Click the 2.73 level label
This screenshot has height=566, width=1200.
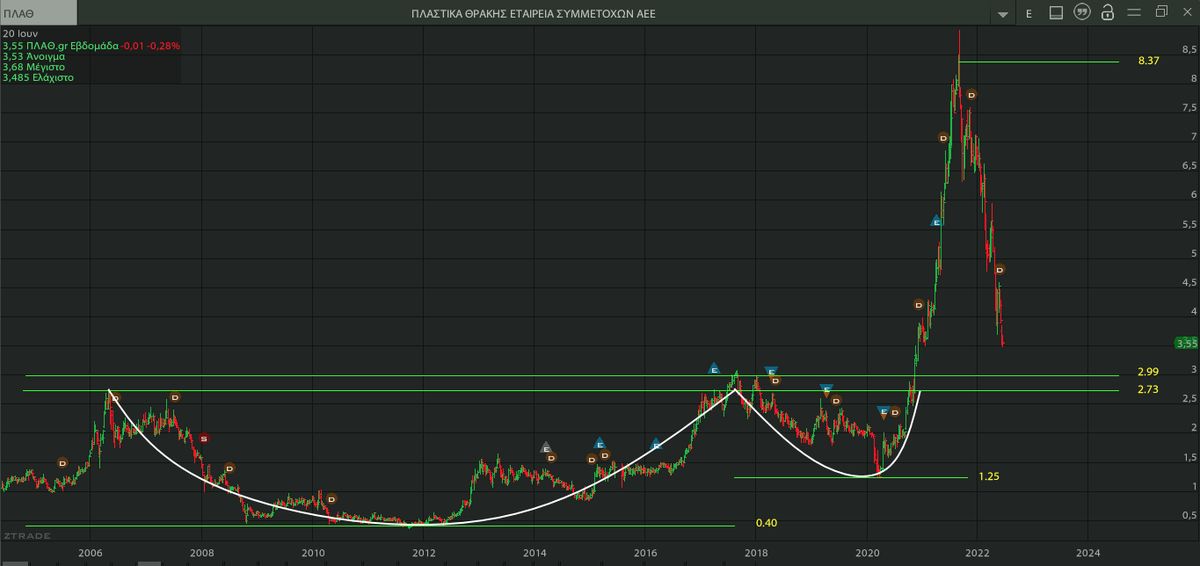1148,389
